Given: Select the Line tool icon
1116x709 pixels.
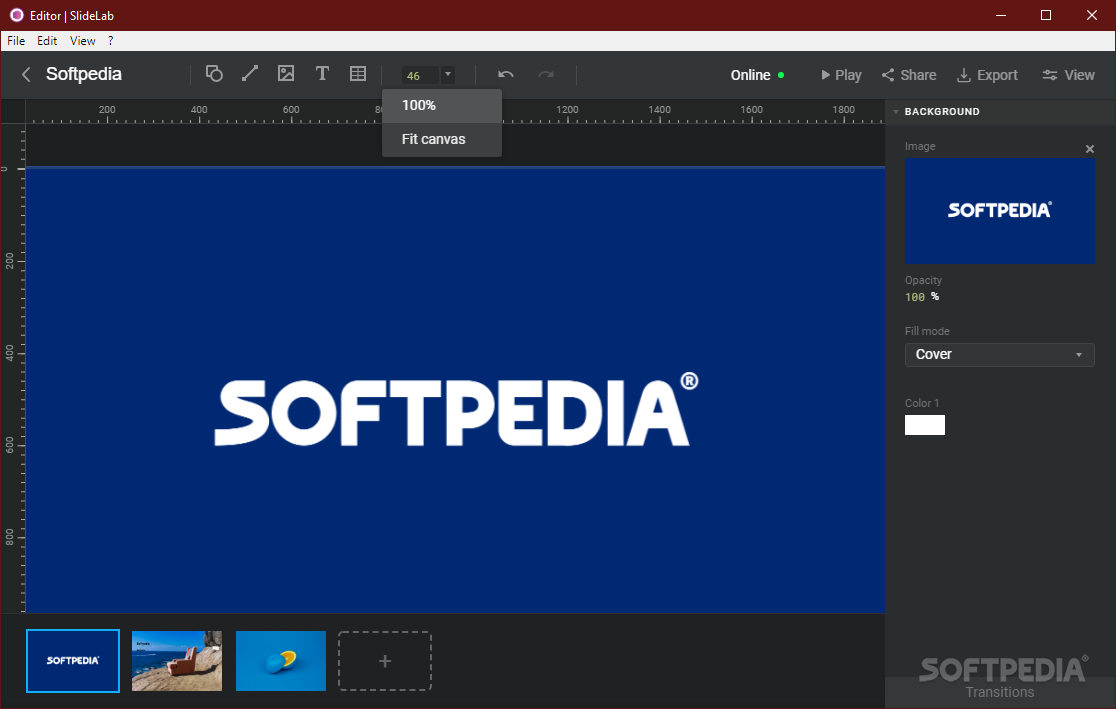Looking at the screenshot, I should 250,73.
